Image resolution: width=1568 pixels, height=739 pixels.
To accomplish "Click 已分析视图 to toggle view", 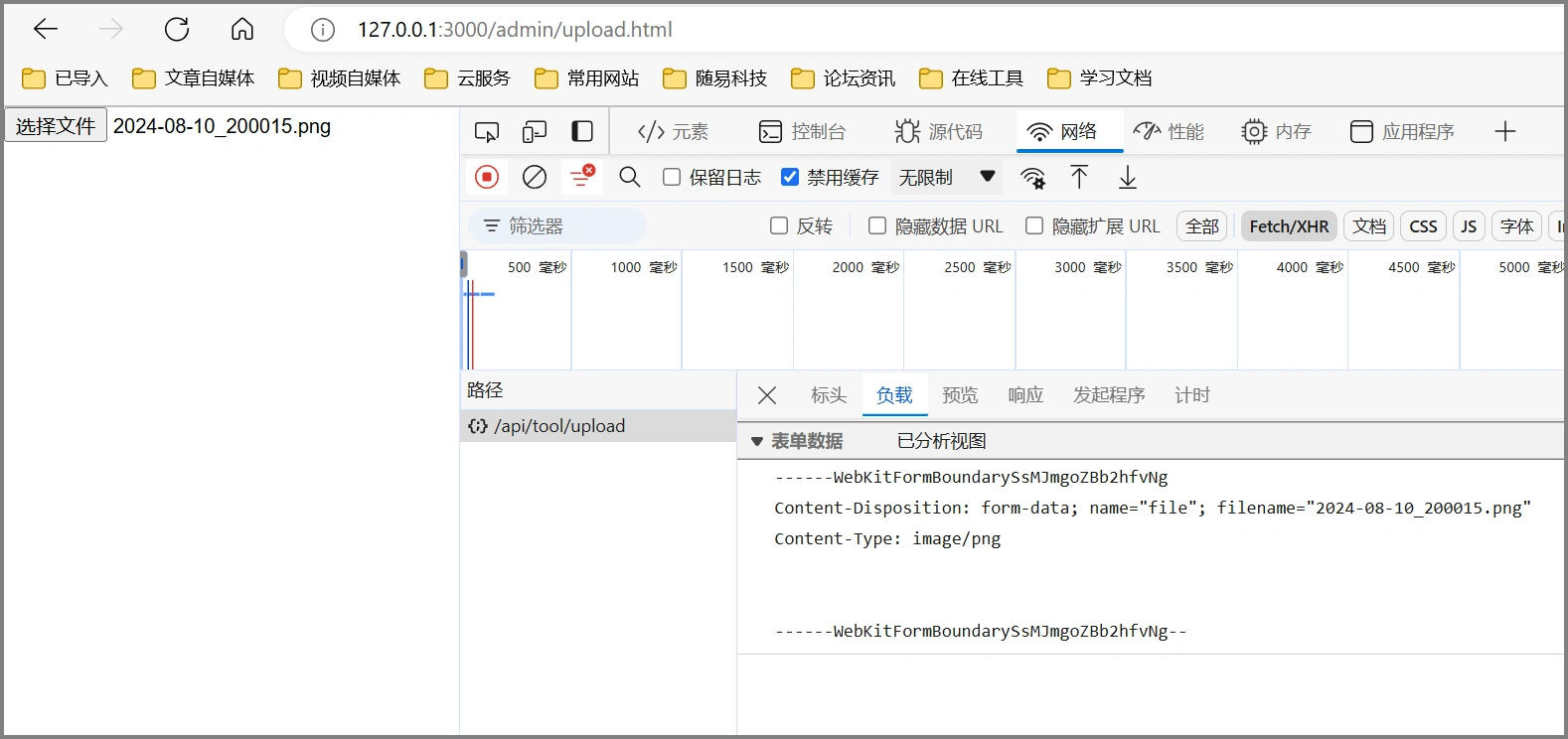I will (941, 441).
